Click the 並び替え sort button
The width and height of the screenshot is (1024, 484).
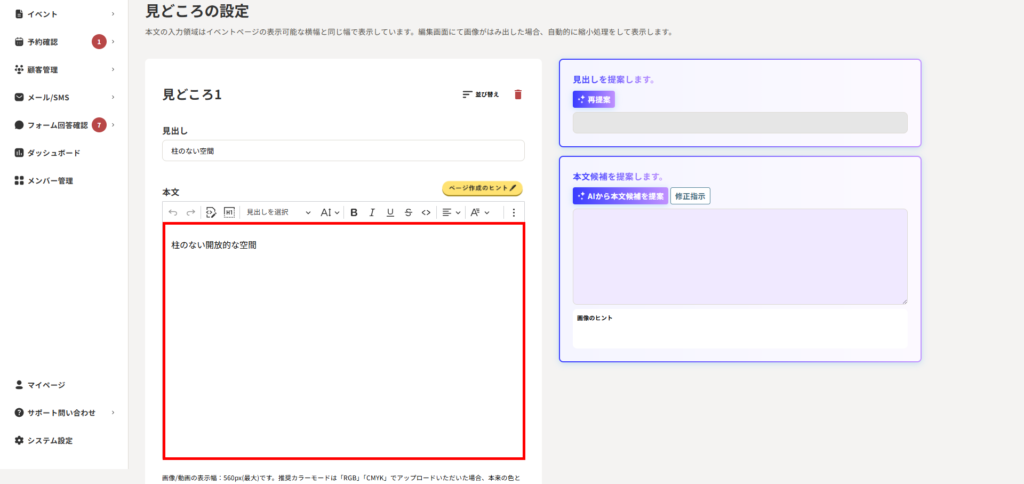pyautogui.click(x=481, y=95)
